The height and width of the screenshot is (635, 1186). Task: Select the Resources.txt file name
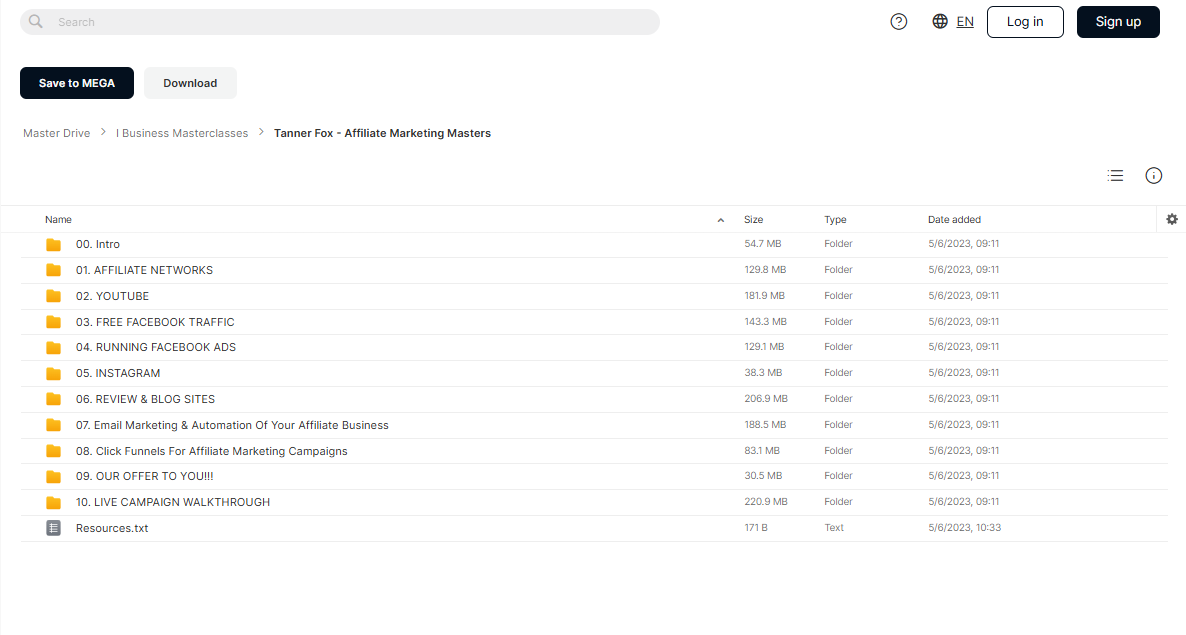[x=112, y=528]
